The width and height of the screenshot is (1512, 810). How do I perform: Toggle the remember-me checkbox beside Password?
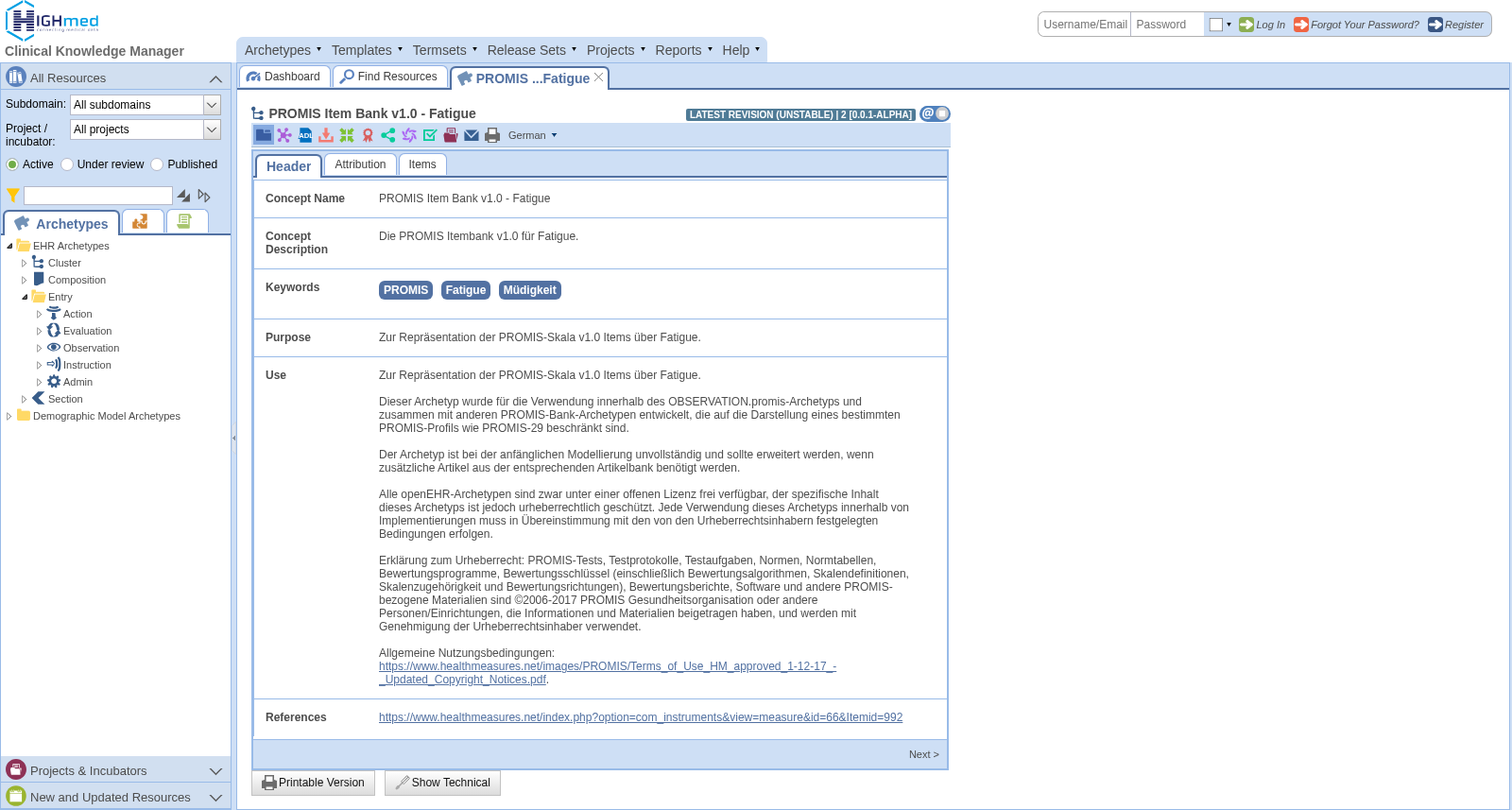coord(1216,25)
